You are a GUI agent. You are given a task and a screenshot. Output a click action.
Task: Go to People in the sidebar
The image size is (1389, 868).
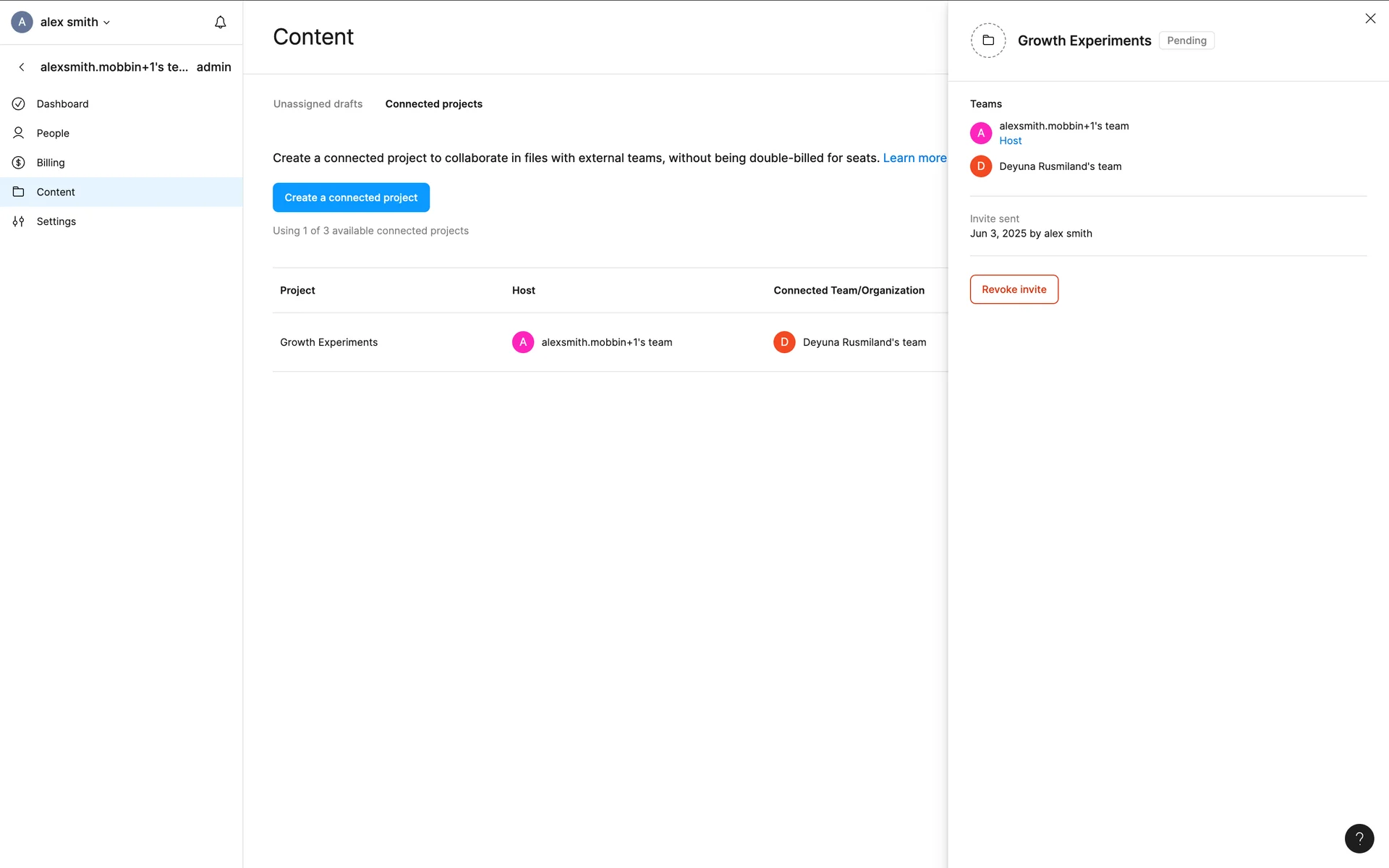pos(53,133)
